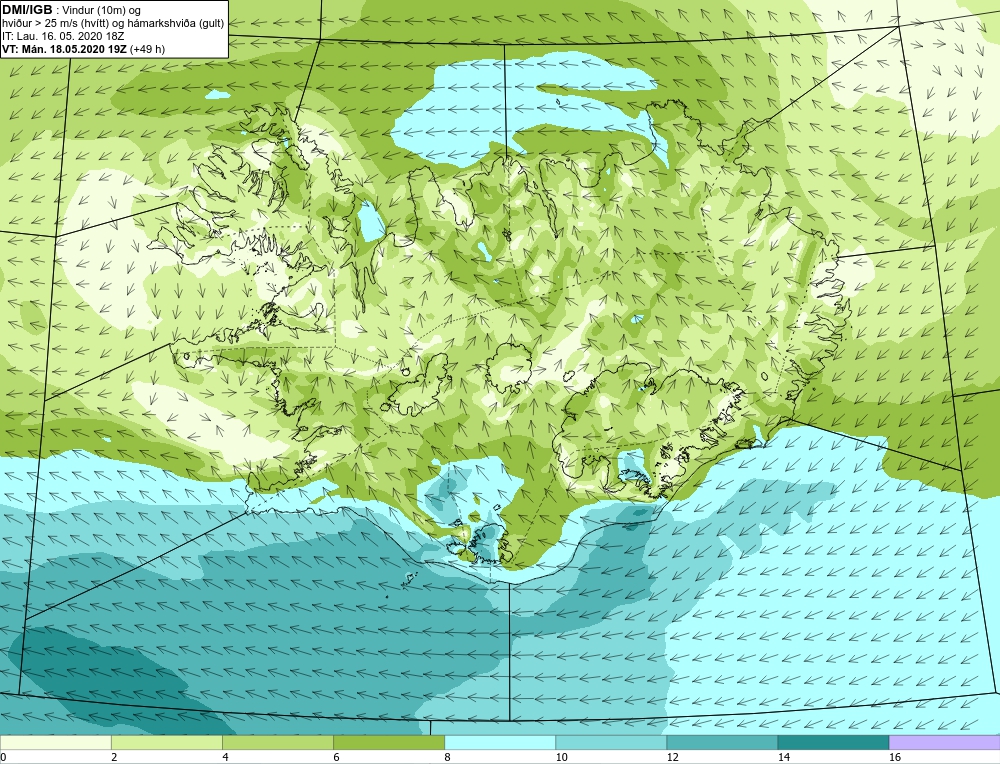The width and height of the screenshot is (1000, 764).
Task: Click the 0–2 m/s pale yellow legend swatch
Action: coord(55,742)
